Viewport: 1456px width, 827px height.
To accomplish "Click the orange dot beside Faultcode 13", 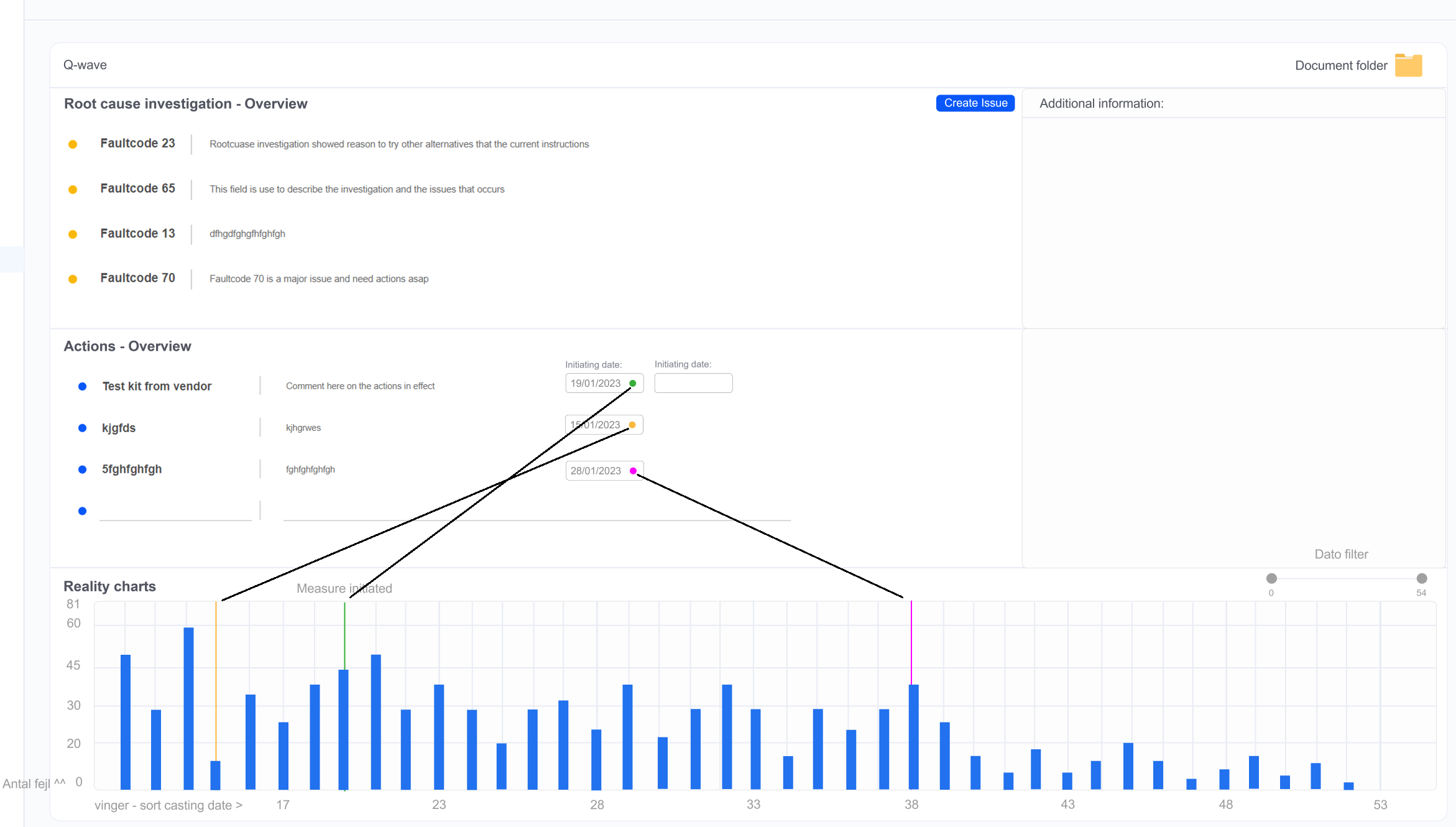I will [73, 234].
